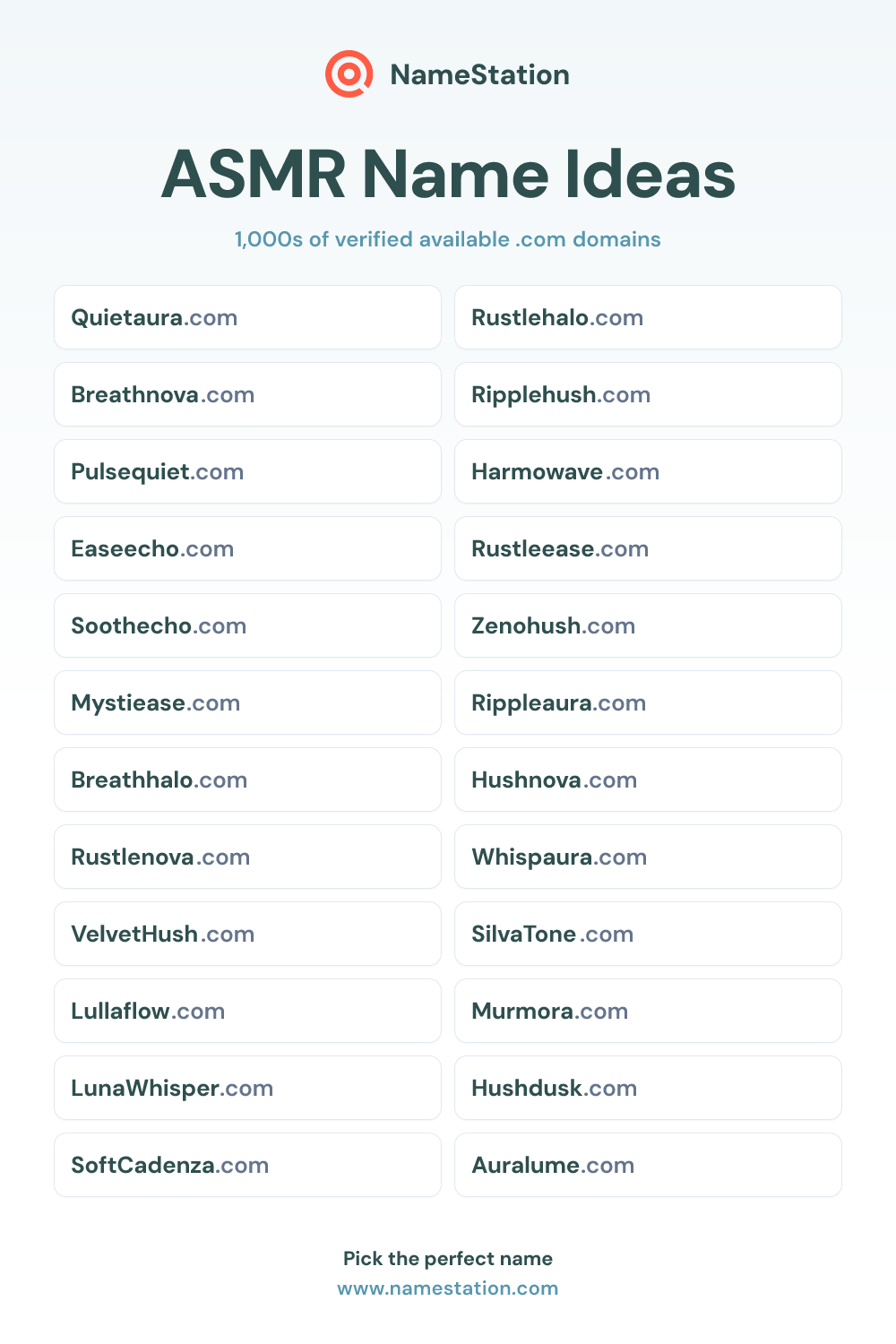Choose the Breathnova.com name idea
Viewport: 896px width, 1344px height.
click(x=247, y=394)
